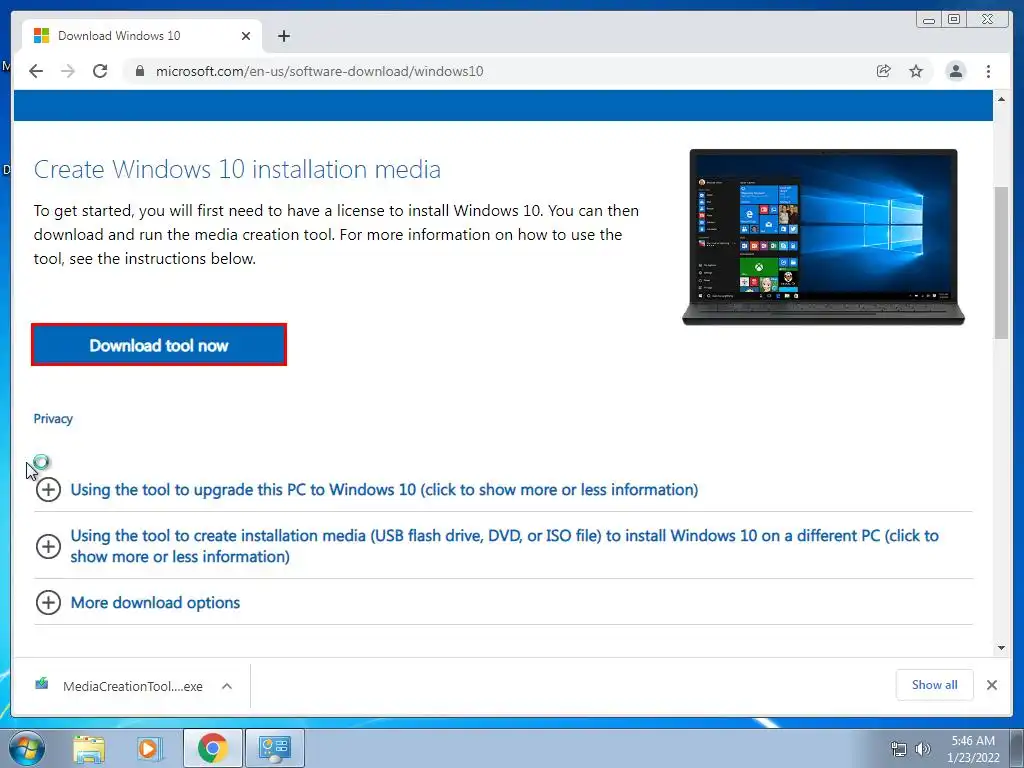The width and height of the screenshot is (1024, 768).
Task: Open the volume speaker tray icon
Action: [x=923, y=750]
